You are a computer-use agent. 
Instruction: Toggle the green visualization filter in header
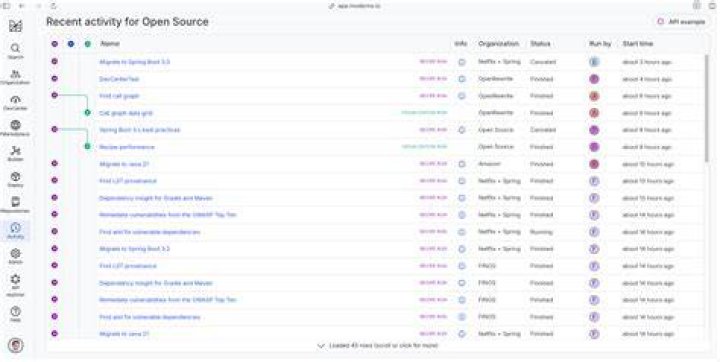pyautogui.click(x=87, y=44)
